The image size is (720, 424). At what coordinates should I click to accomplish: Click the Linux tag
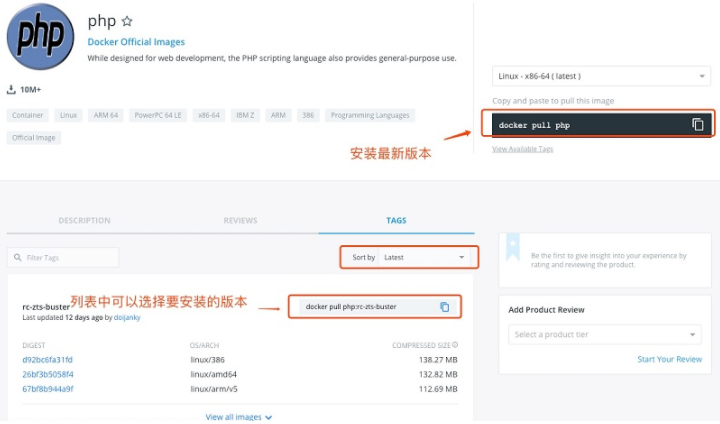point(68,115)
